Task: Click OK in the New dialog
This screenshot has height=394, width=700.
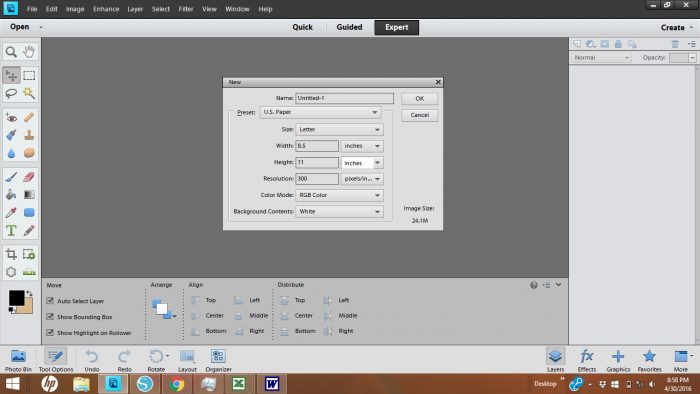Action: [420, 99]
